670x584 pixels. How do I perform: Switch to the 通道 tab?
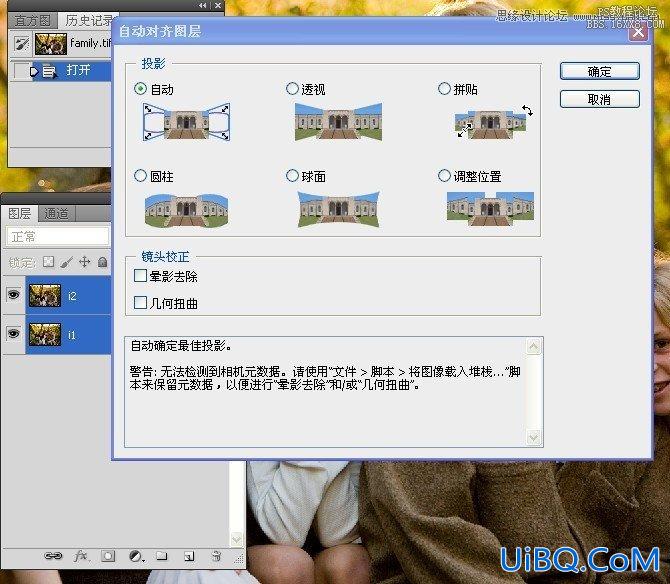coord(56,213)
